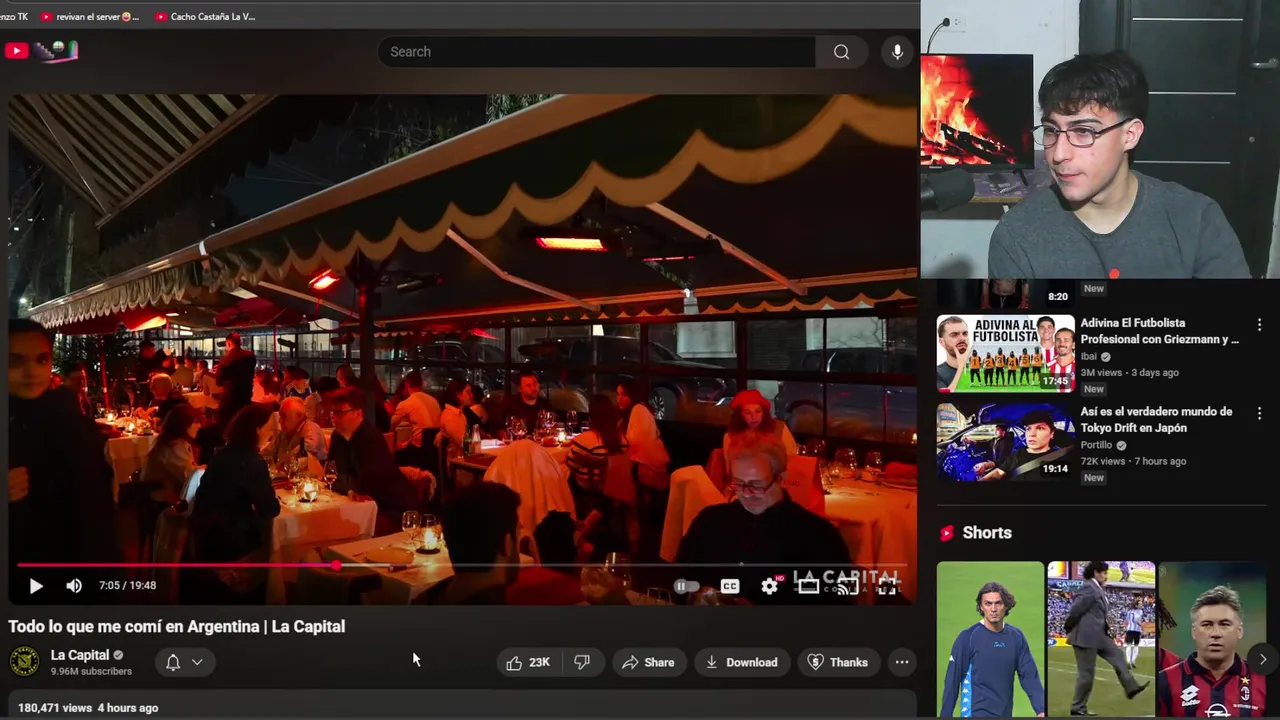Click the Thanks button
This screenshot has height=720, width=1280.
pos(838,662)
